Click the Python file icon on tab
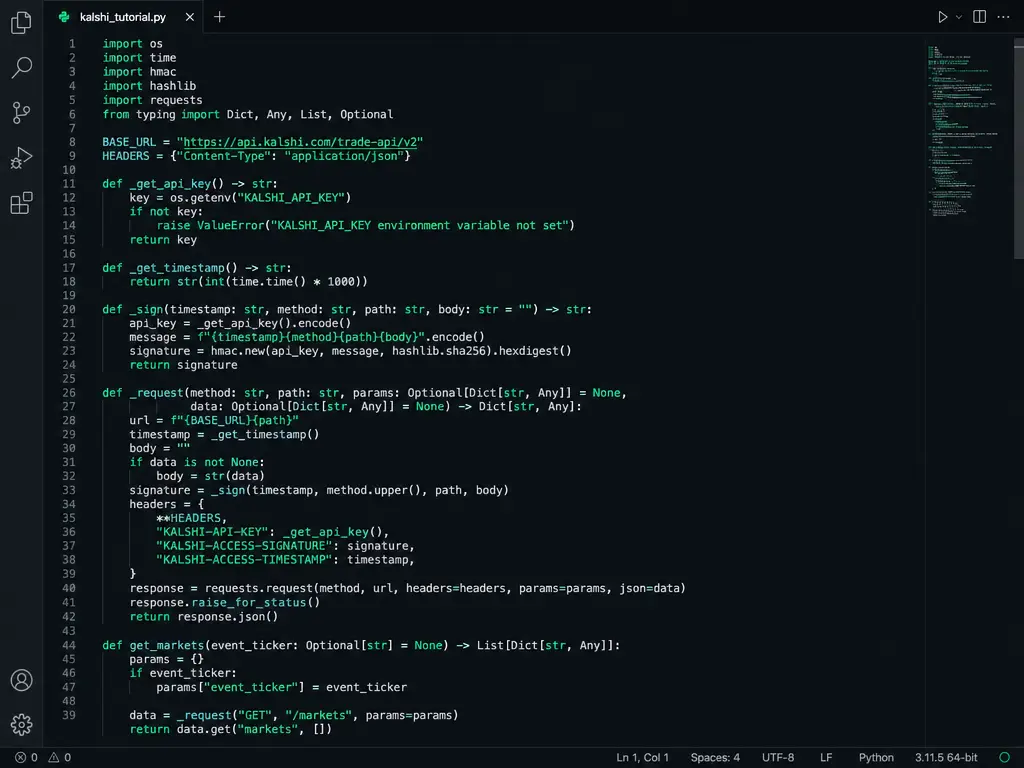1024x768 pixels. [x=64, y=17]
